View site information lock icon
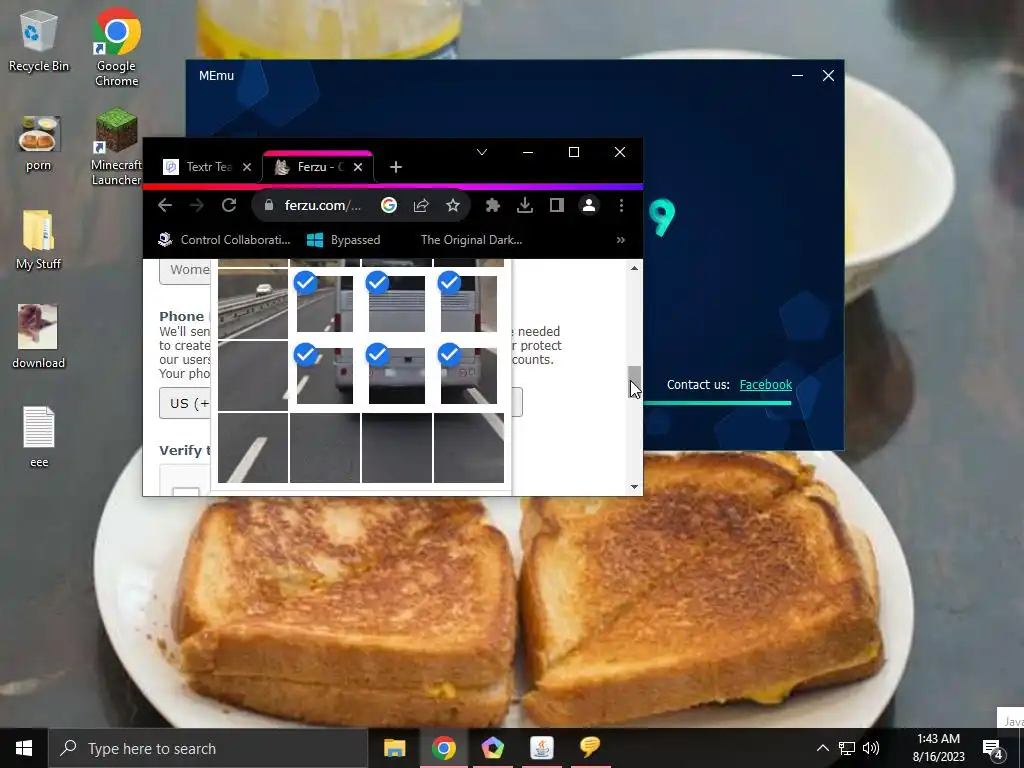1024x768 pixels. pyautogui.click(x=268, y=205)
